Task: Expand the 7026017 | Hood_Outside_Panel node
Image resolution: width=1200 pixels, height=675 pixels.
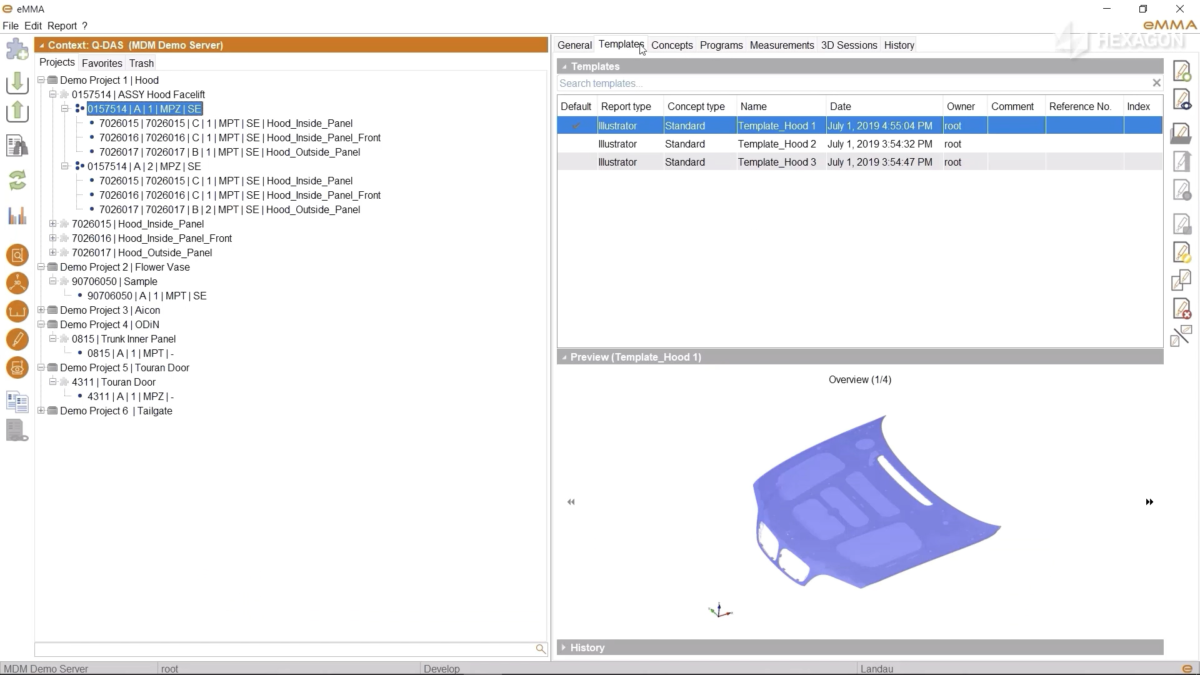Action: (x=53, y=253)
